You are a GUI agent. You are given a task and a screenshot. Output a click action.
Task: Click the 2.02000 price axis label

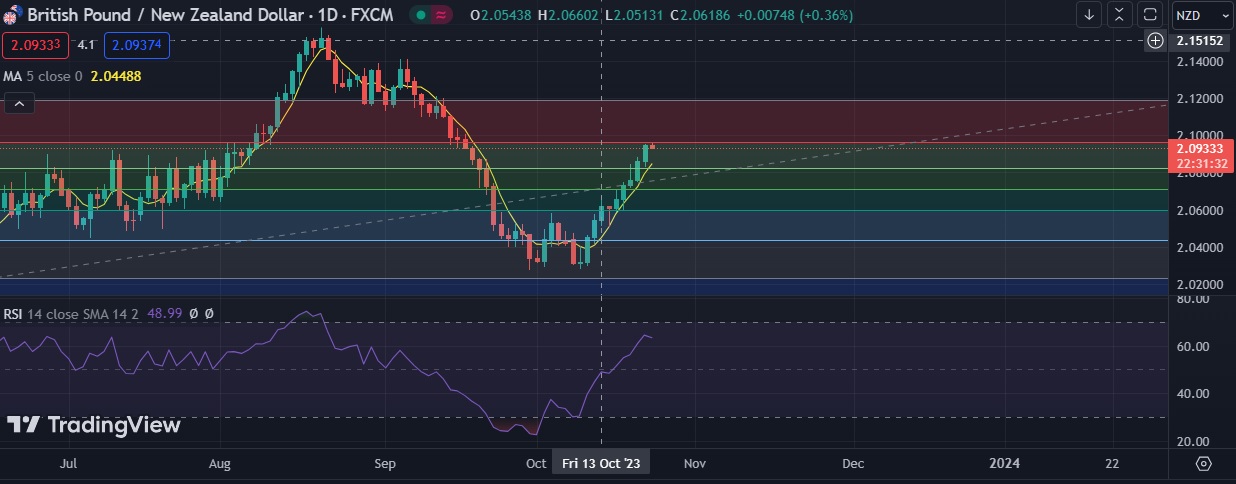(1200, 285)
